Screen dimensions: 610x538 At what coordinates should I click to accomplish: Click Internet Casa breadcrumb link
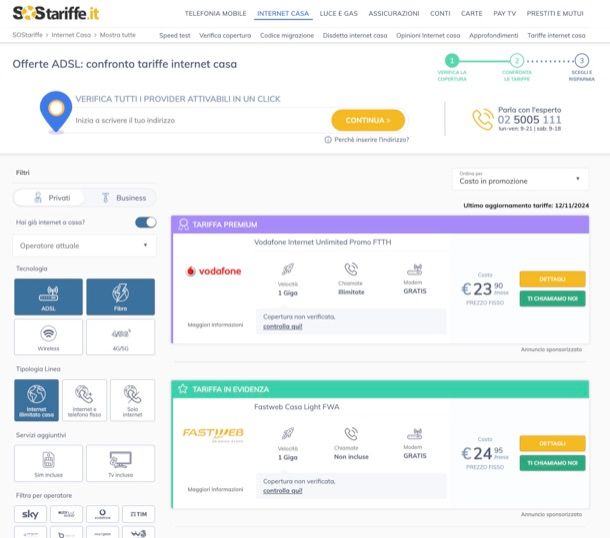71,35
